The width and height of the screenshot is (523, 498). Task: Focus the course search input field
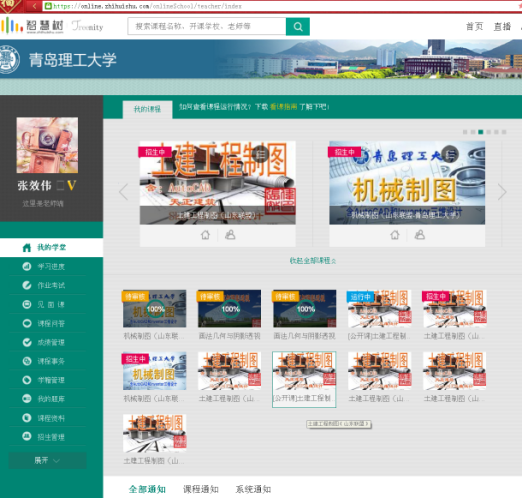pyautogui.click(x=207, y=26)
